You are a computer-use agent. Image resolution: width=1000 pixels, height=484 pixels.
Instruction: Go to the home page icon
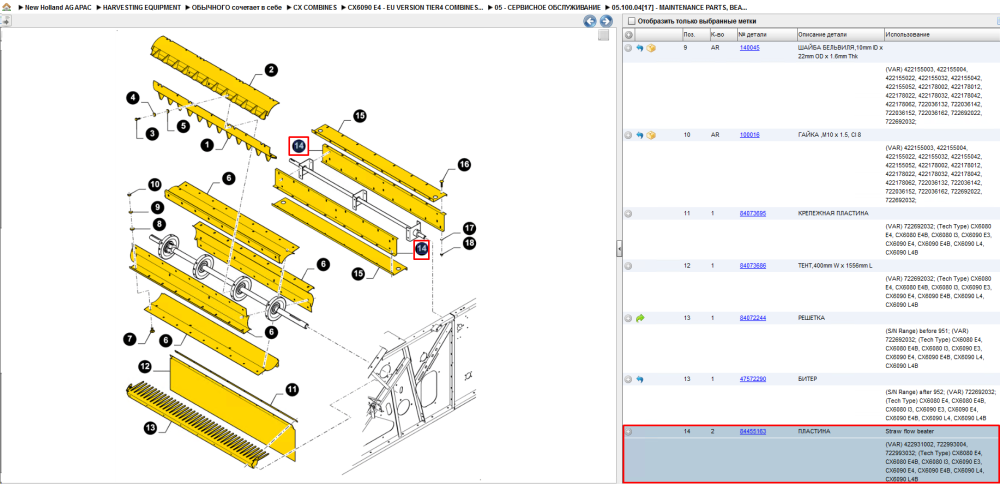(x=5, y=7)
